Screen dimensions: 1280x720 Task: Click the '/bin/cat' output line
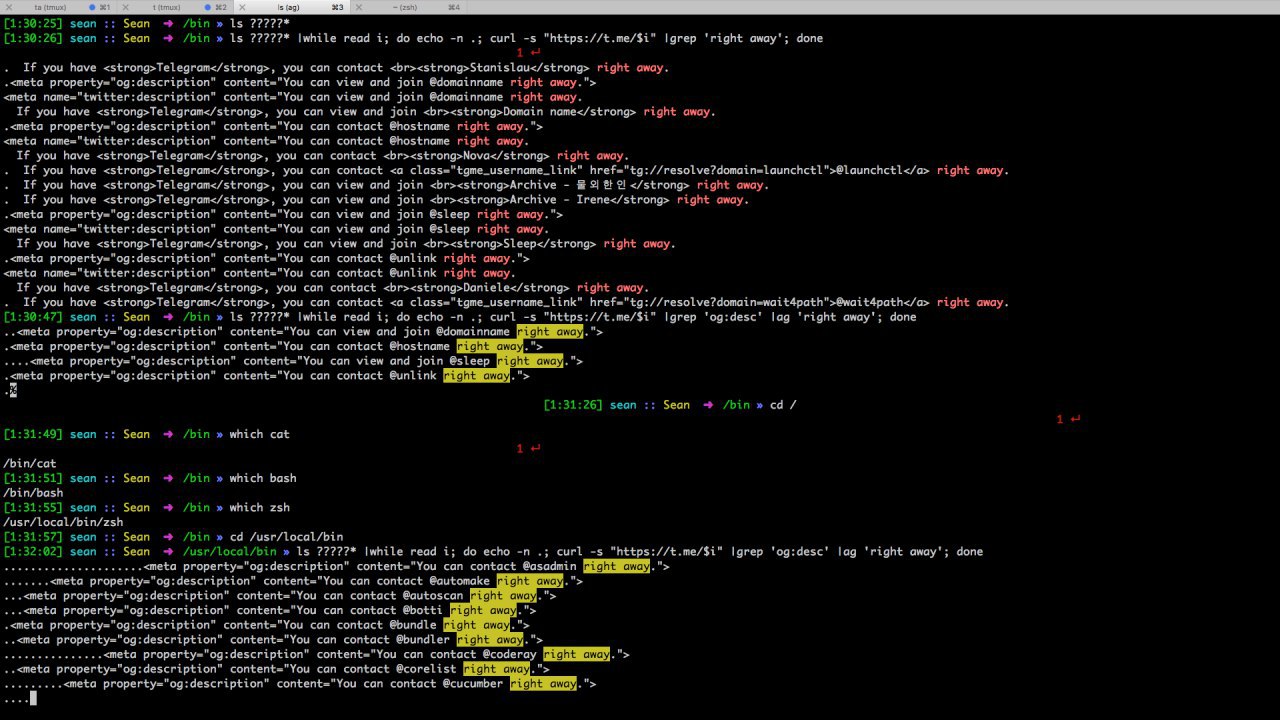point(30,464)
